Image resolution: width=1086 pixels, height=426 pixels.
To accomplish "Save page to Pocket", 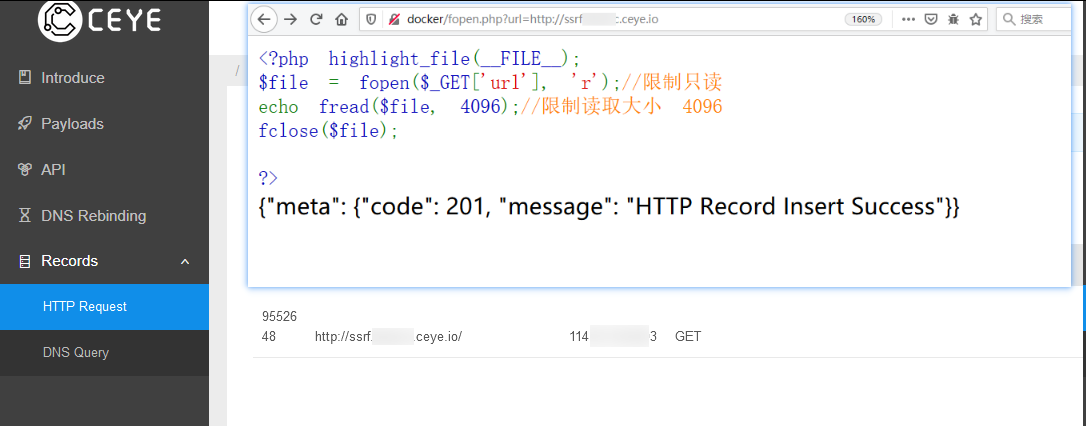I will 931,19.
